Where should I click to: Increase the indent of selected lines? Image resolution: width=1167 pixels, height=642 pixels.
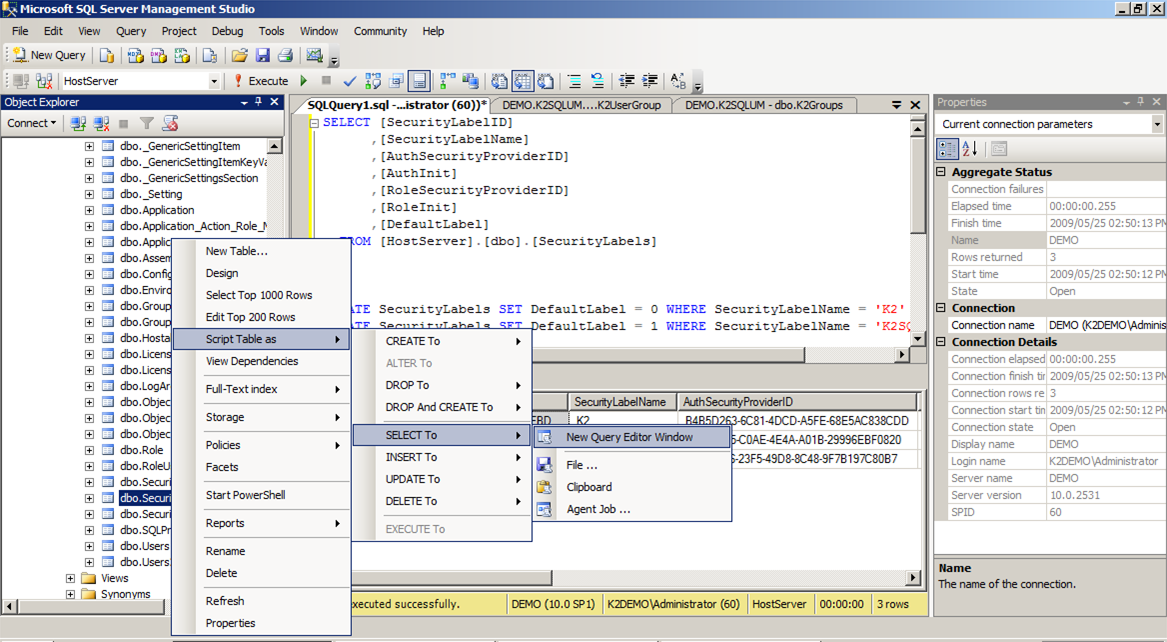click(650, 80)
